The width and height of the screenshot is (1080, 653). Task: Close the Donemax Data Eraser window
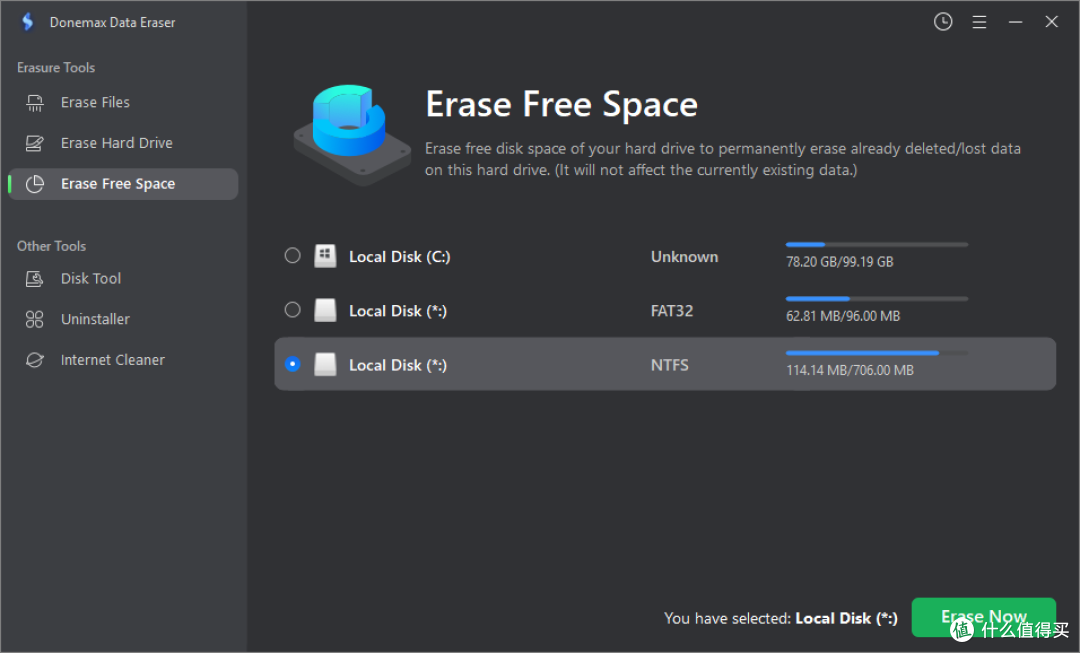coord(1051,22)
